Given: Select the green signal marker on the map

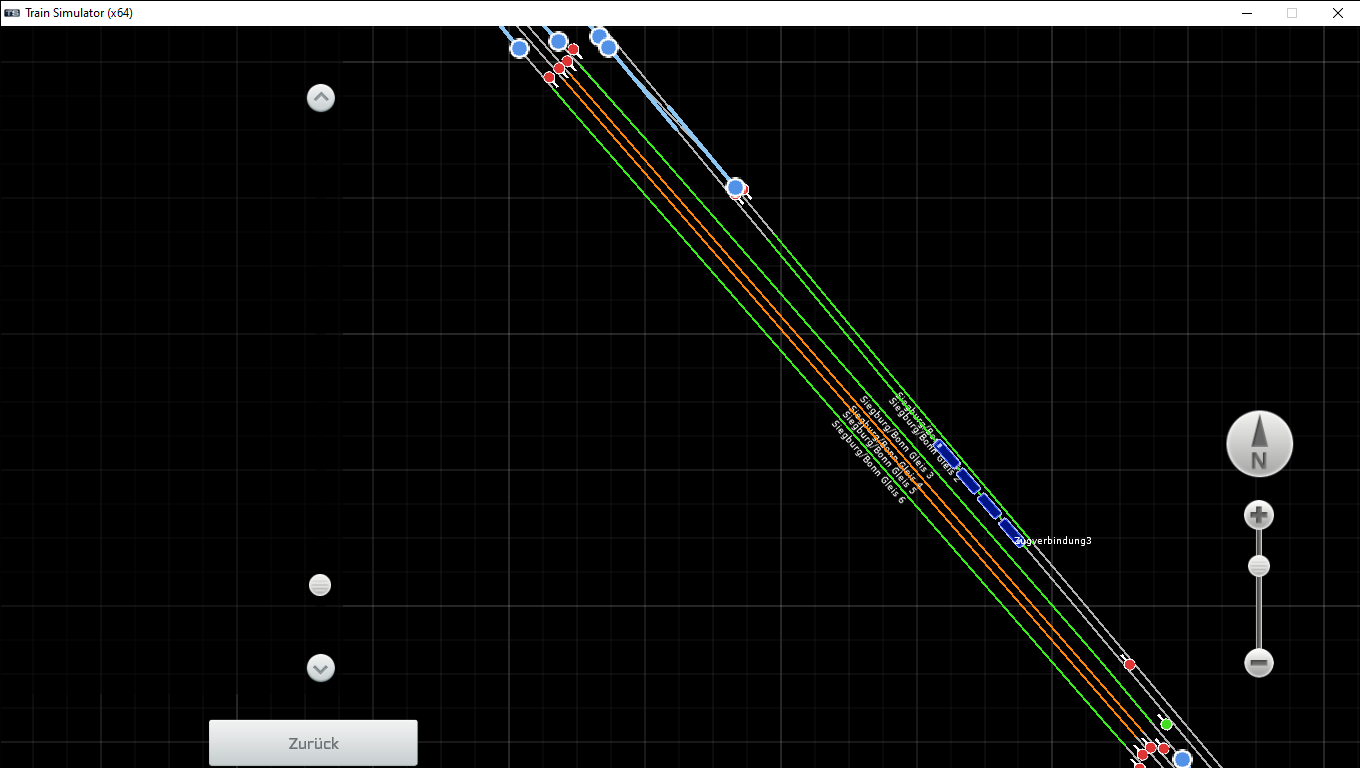Looking at the screenshot, I should (x=1166, y=724).
